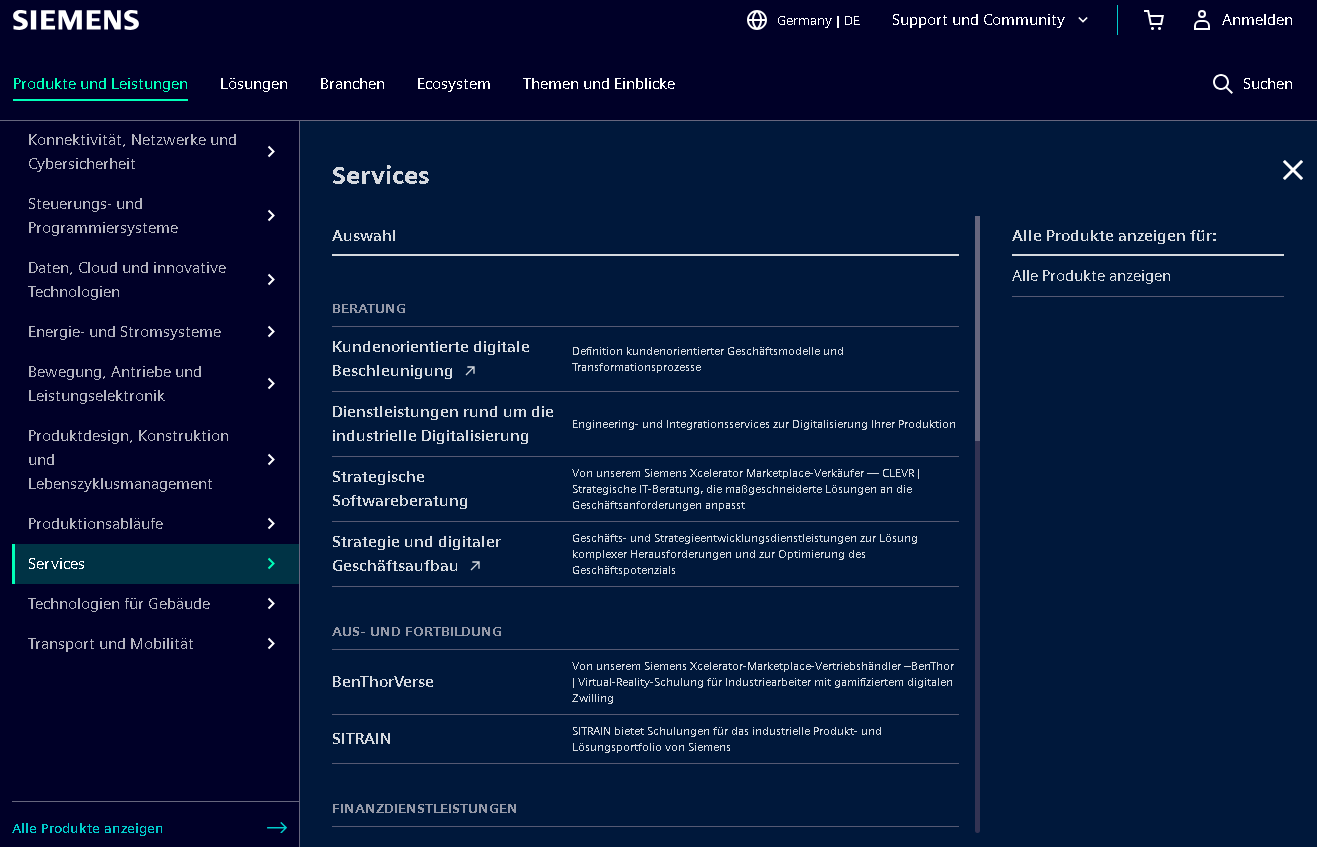
Task: Open the shopping cart icon
Action: click(1154, 20)
